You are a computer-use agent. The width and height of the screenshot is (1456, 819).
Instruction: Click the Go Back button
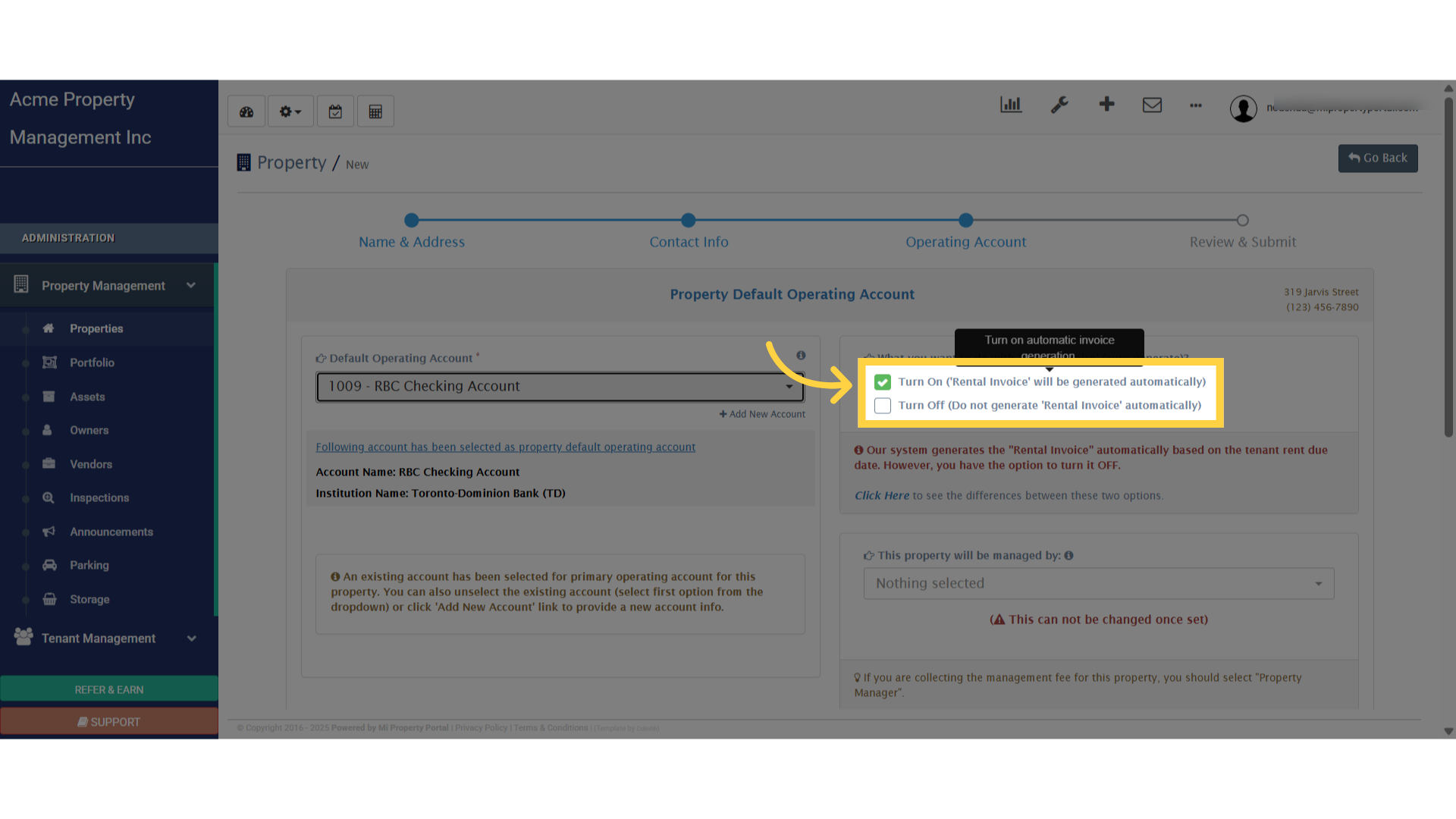point(1377,158)
